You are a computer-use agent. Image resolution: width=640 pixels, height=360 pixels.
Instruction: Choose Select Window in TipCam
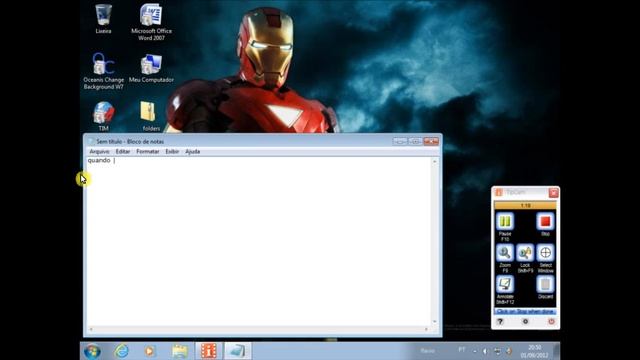(545, 253)
